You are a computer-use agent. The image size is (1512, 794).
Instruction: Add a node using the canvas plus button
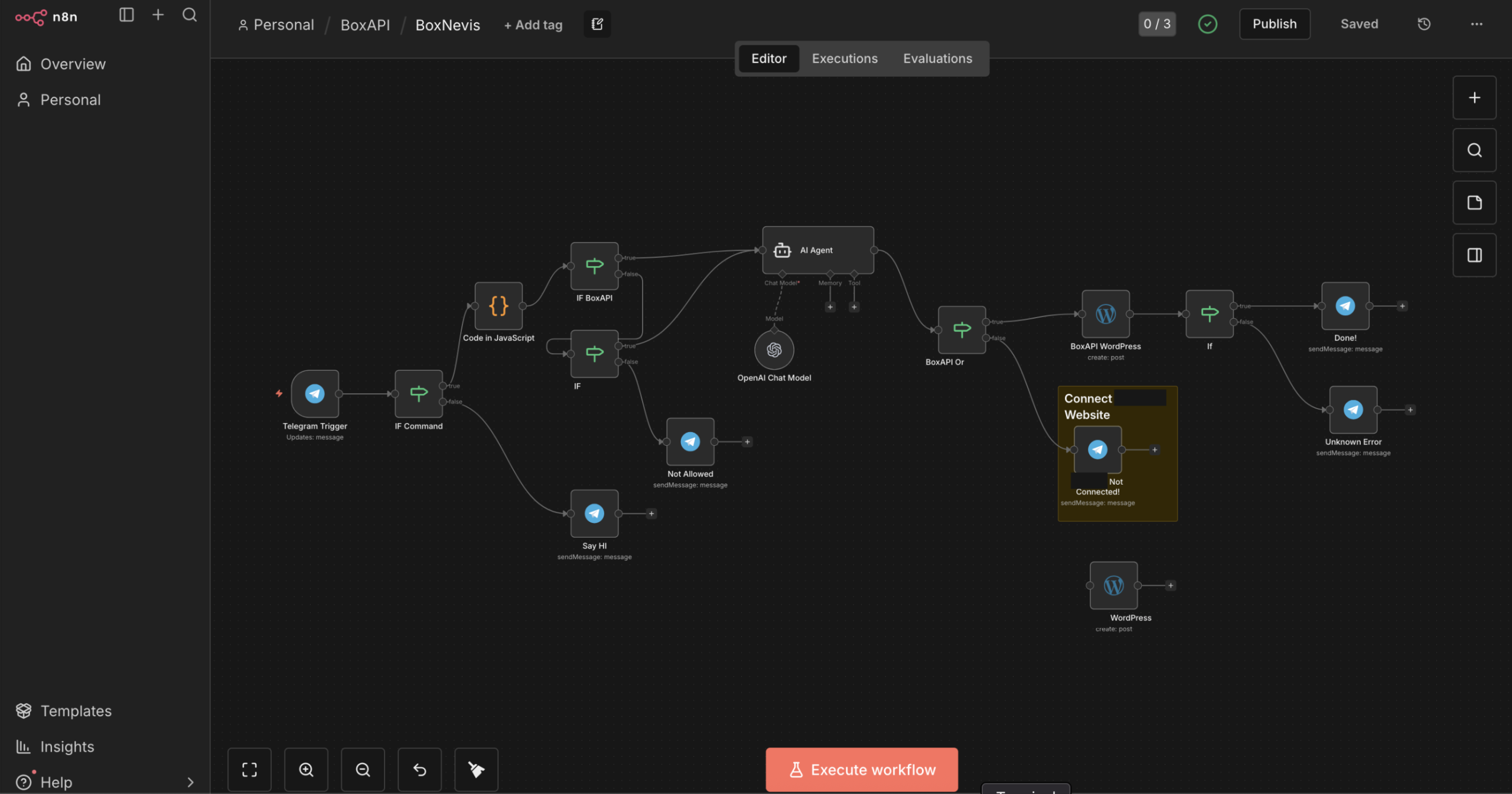click(1474, 97)
